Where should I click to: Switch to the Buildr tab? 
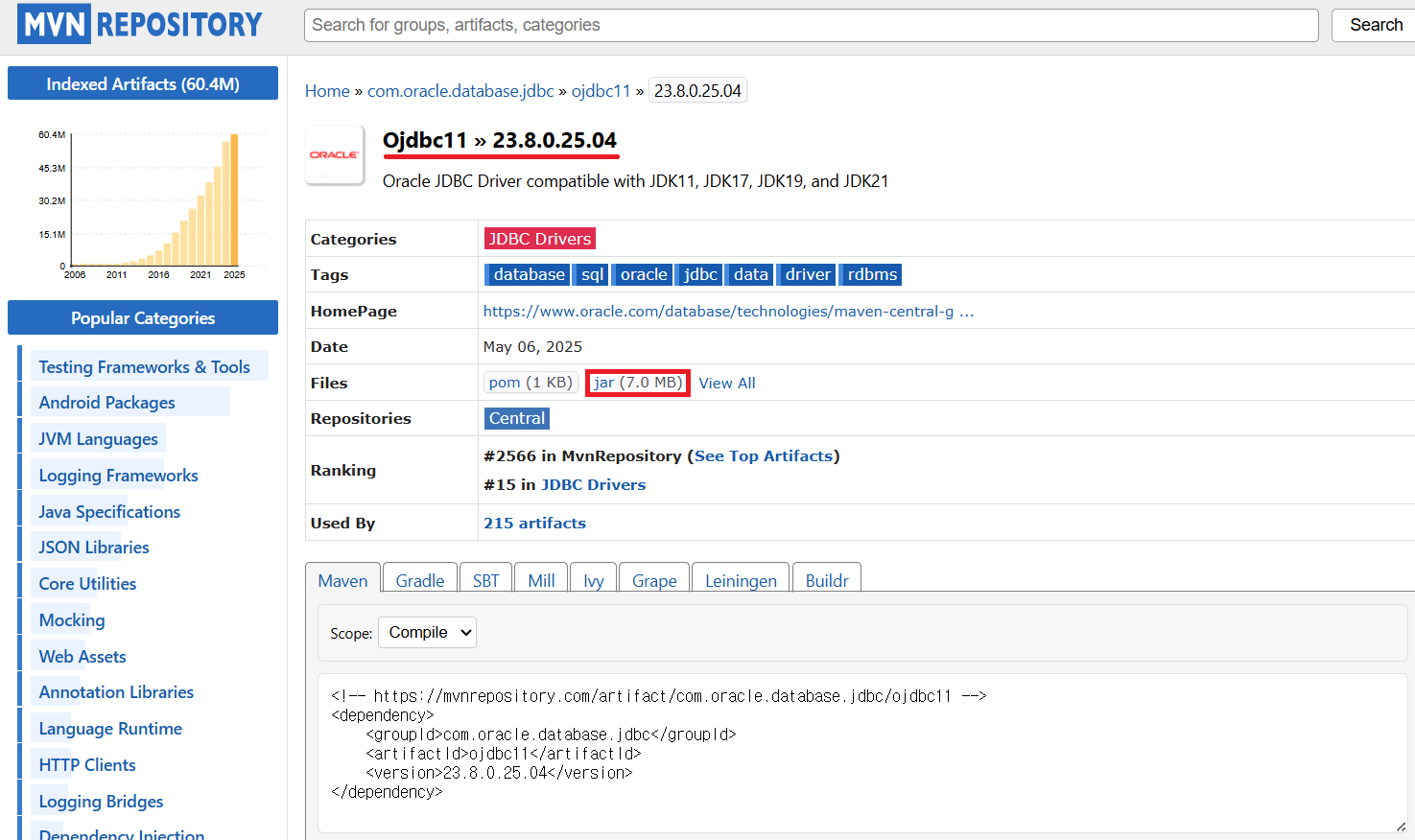[x=827, y=580]
